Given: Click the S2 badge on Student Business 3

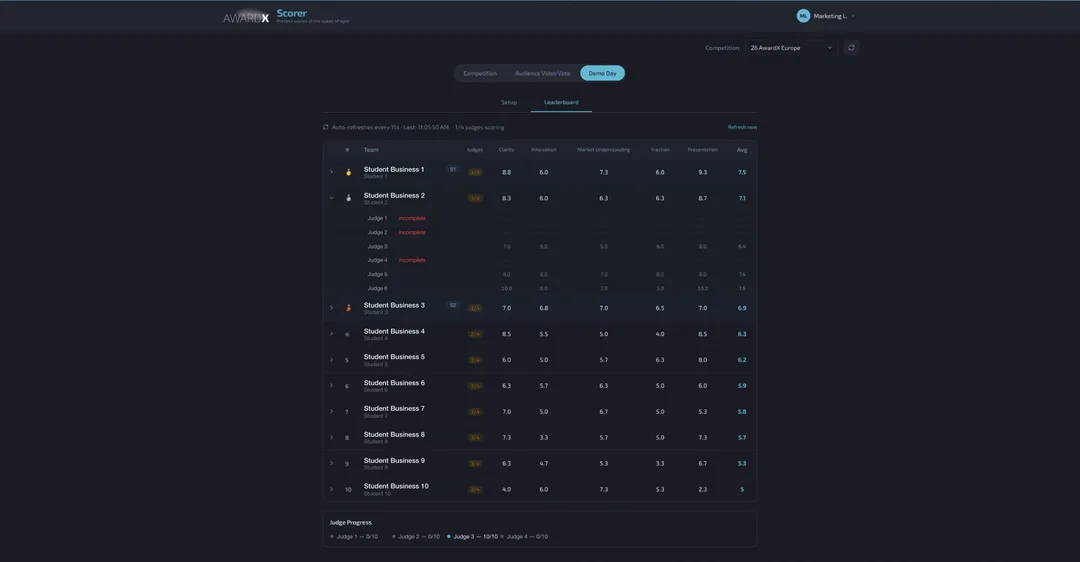Looking at the screenshot, I should click(453, 304).
